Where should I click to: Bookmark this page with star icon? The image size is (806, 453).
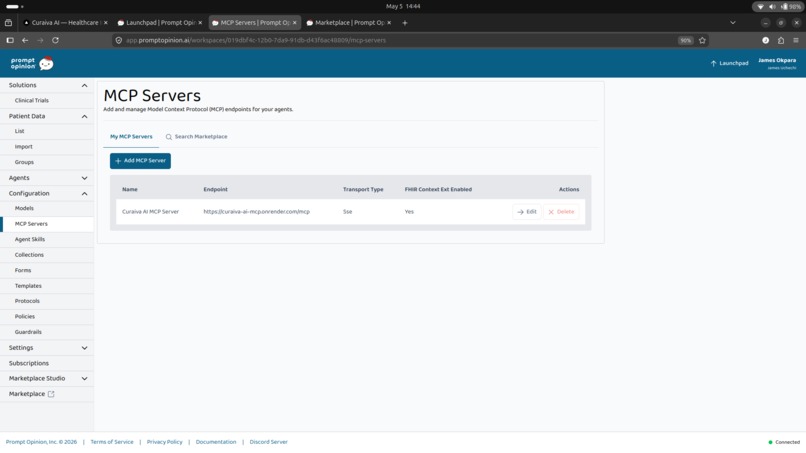click(x=702, y=40)
